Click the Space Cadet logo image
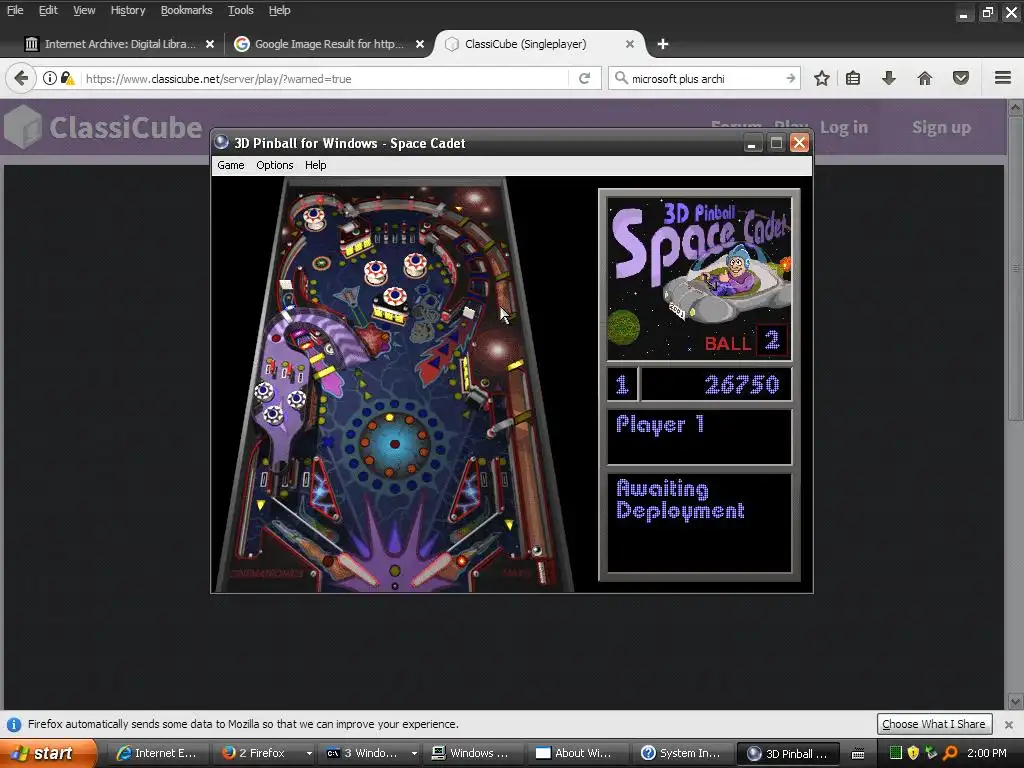1024x768 pixels. coord(699,278)
